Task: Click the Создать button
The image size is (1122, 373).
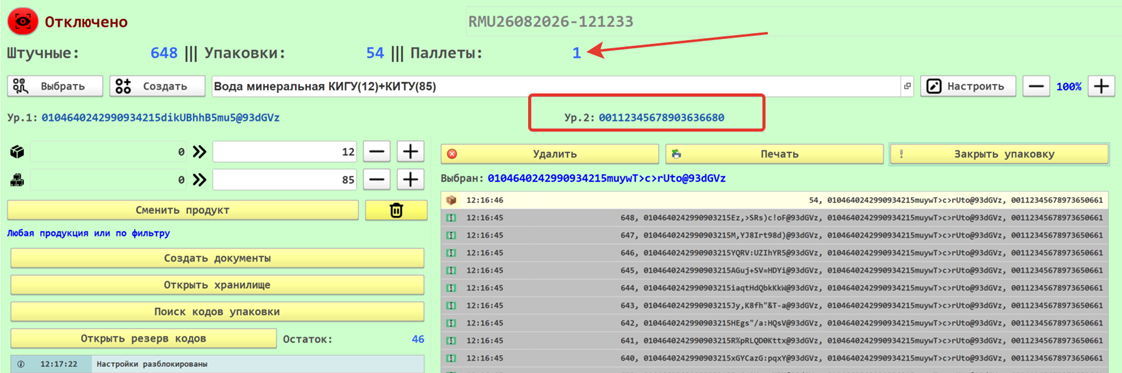Action: [157, 86]
